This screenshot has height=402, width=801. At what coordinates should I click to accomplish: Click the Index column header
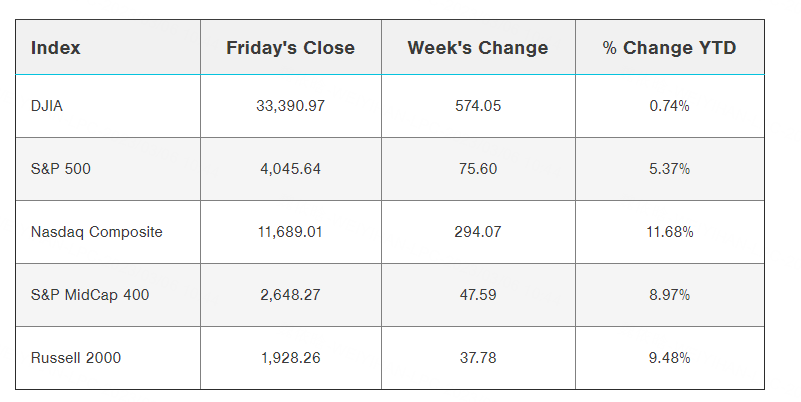point(56,48)
